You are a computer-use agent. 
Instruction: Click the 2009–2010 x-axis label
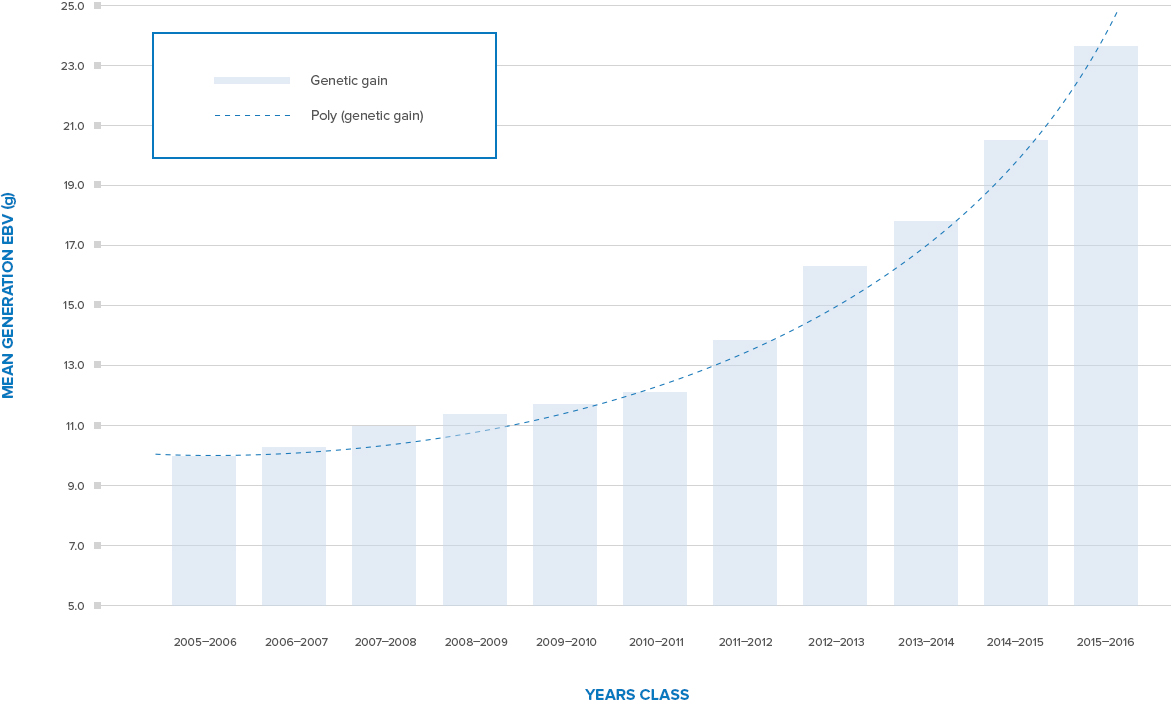click(x=566, y=642)
